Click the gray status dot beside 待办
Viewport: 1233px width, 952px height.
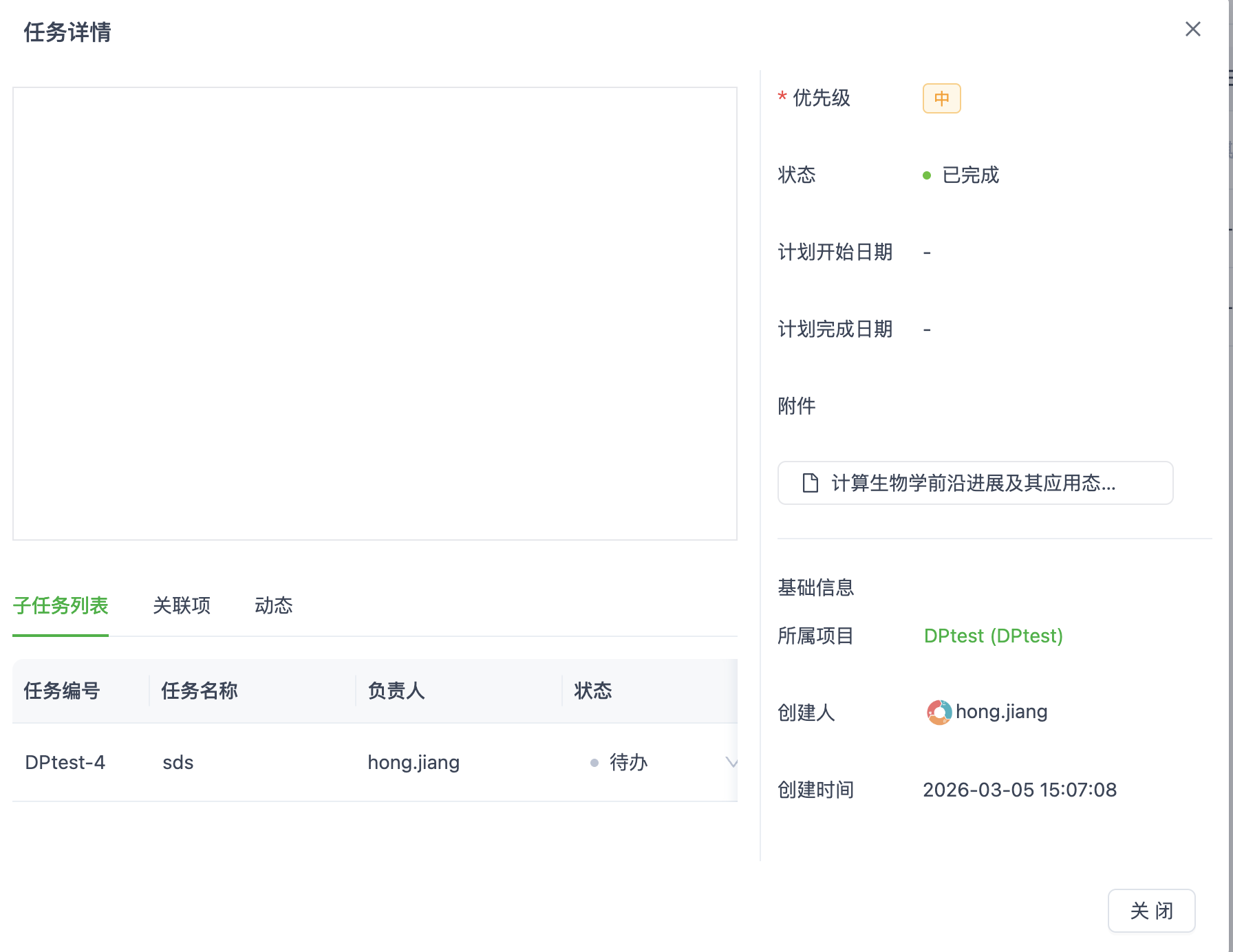pos(593,763)
